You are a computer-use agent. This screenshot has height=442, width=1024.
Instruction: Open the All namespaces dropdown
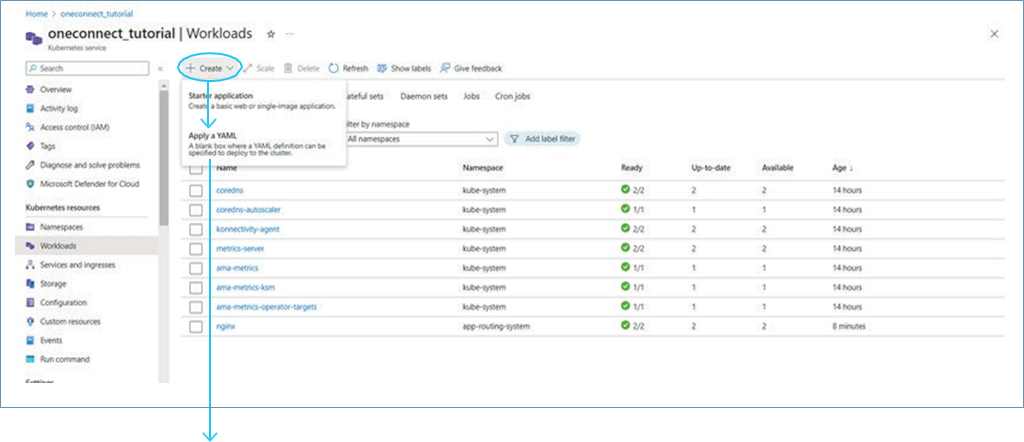(420, 139)
